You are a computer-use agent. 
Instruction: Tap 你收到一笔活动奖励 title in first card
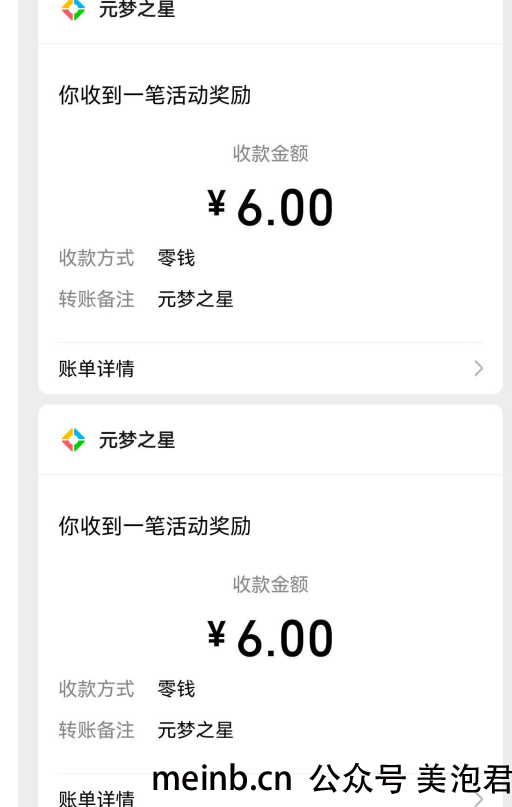154,95
